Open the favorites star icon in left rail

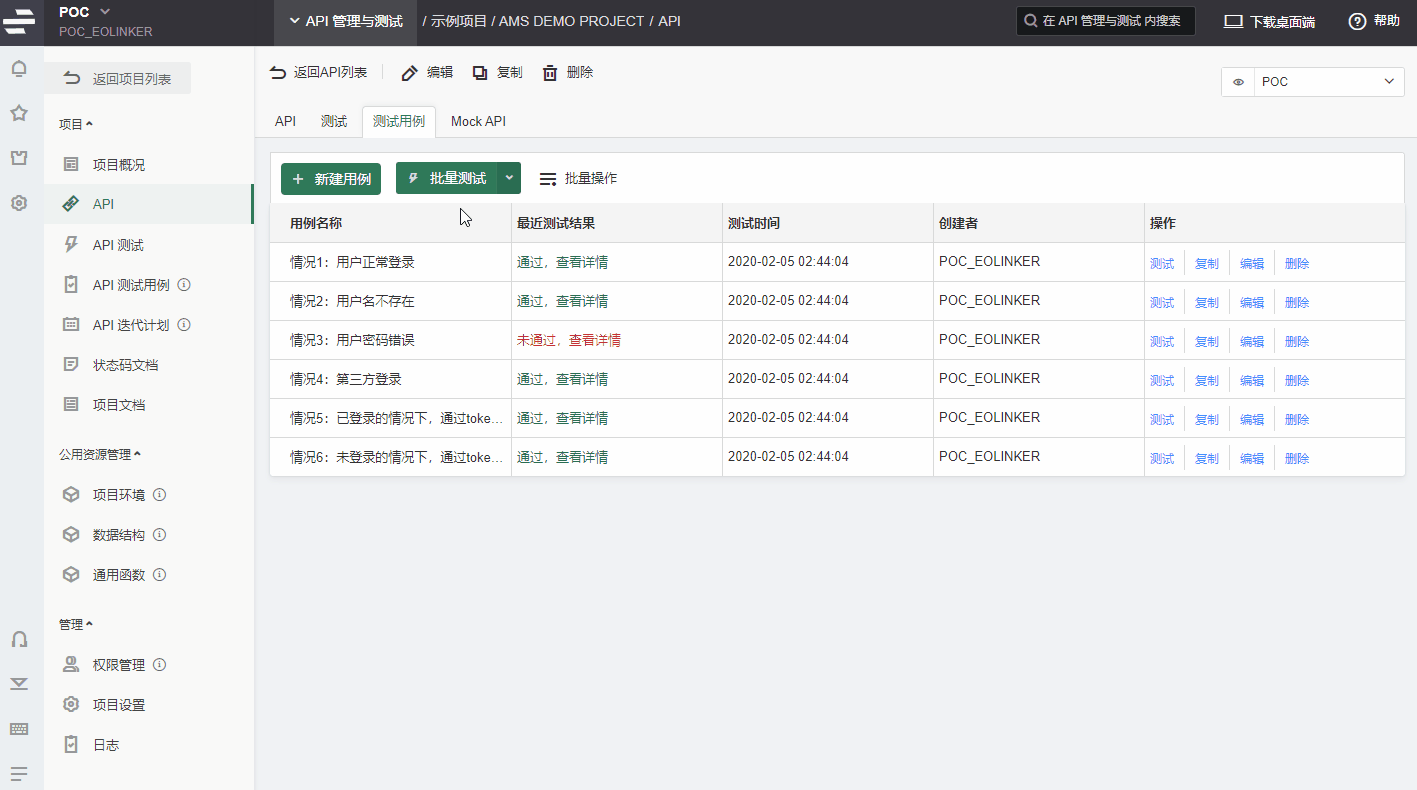18,113
